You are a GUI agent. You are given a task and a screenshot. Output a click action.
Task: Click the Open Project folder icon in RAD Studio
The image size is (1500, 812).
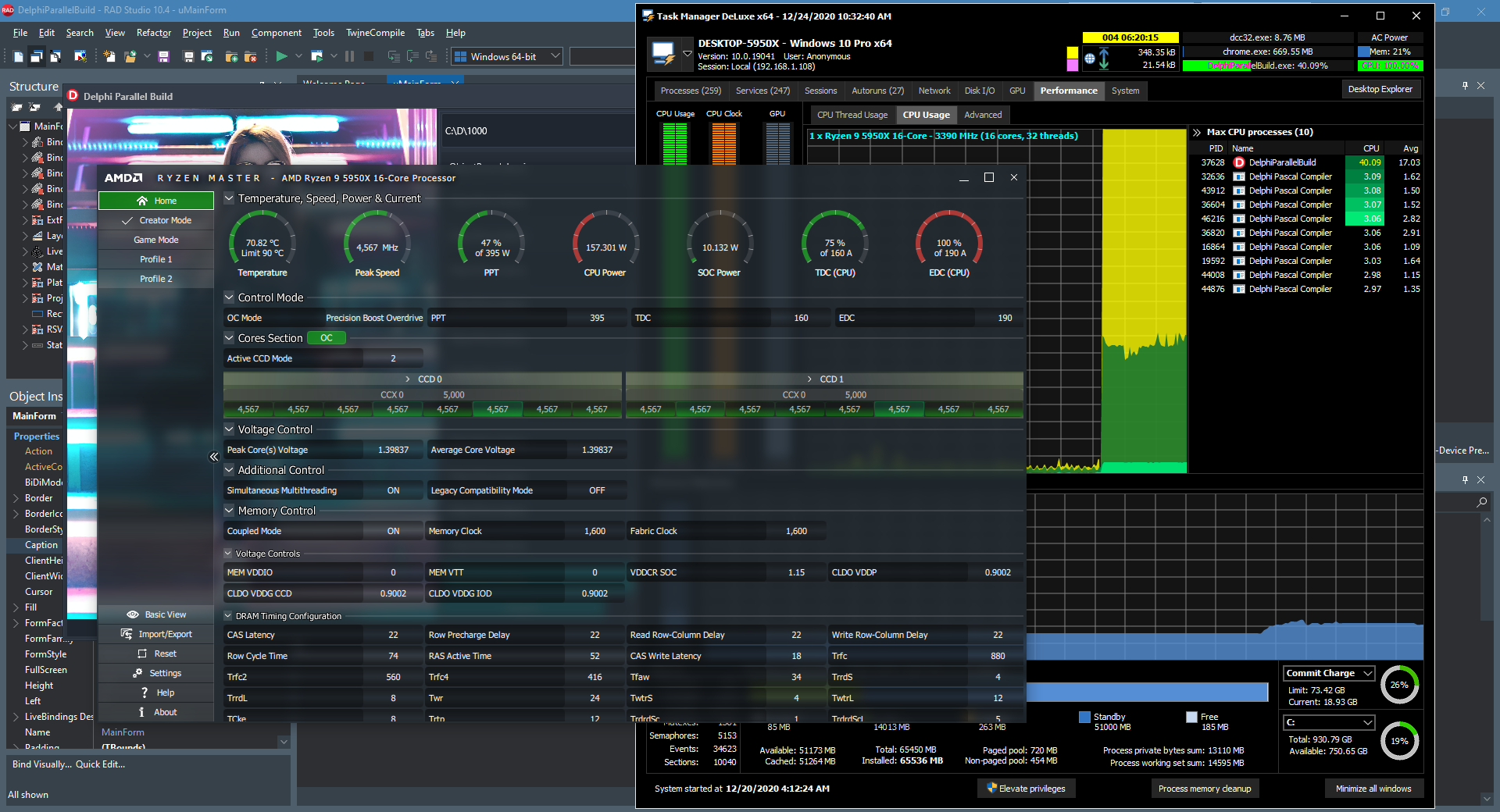pos(130,56)
